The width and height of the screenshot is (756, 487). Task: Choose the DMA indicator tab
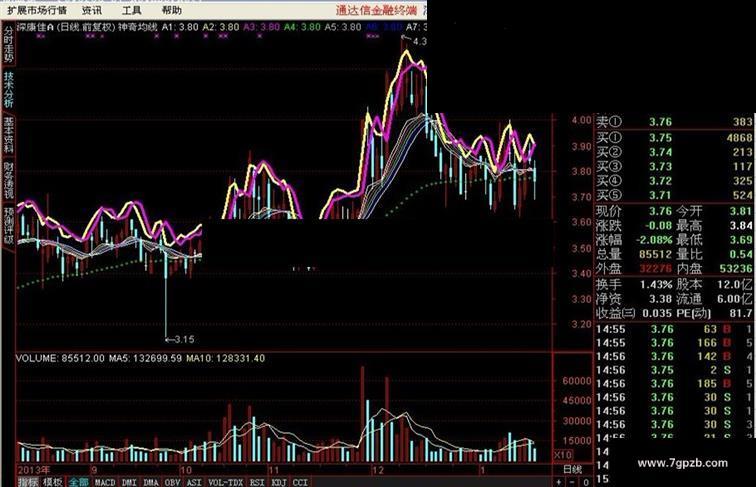(151, 482)
